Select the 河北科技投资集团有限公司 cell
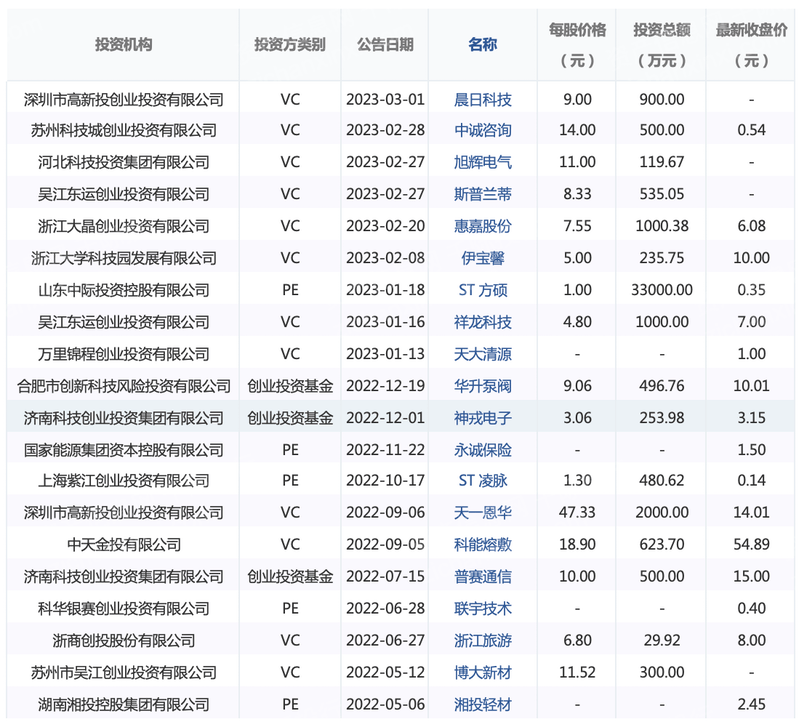The height and width of the screenshot is (727, 800). (123, 162)
